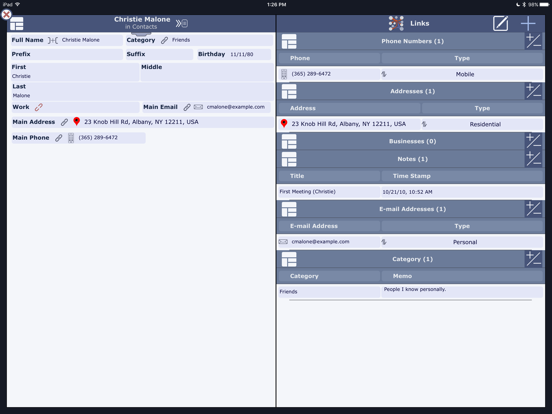Tap the envelope icon in Main Email field
This screenshot has width=552, height=414.
tap(198, 107)
